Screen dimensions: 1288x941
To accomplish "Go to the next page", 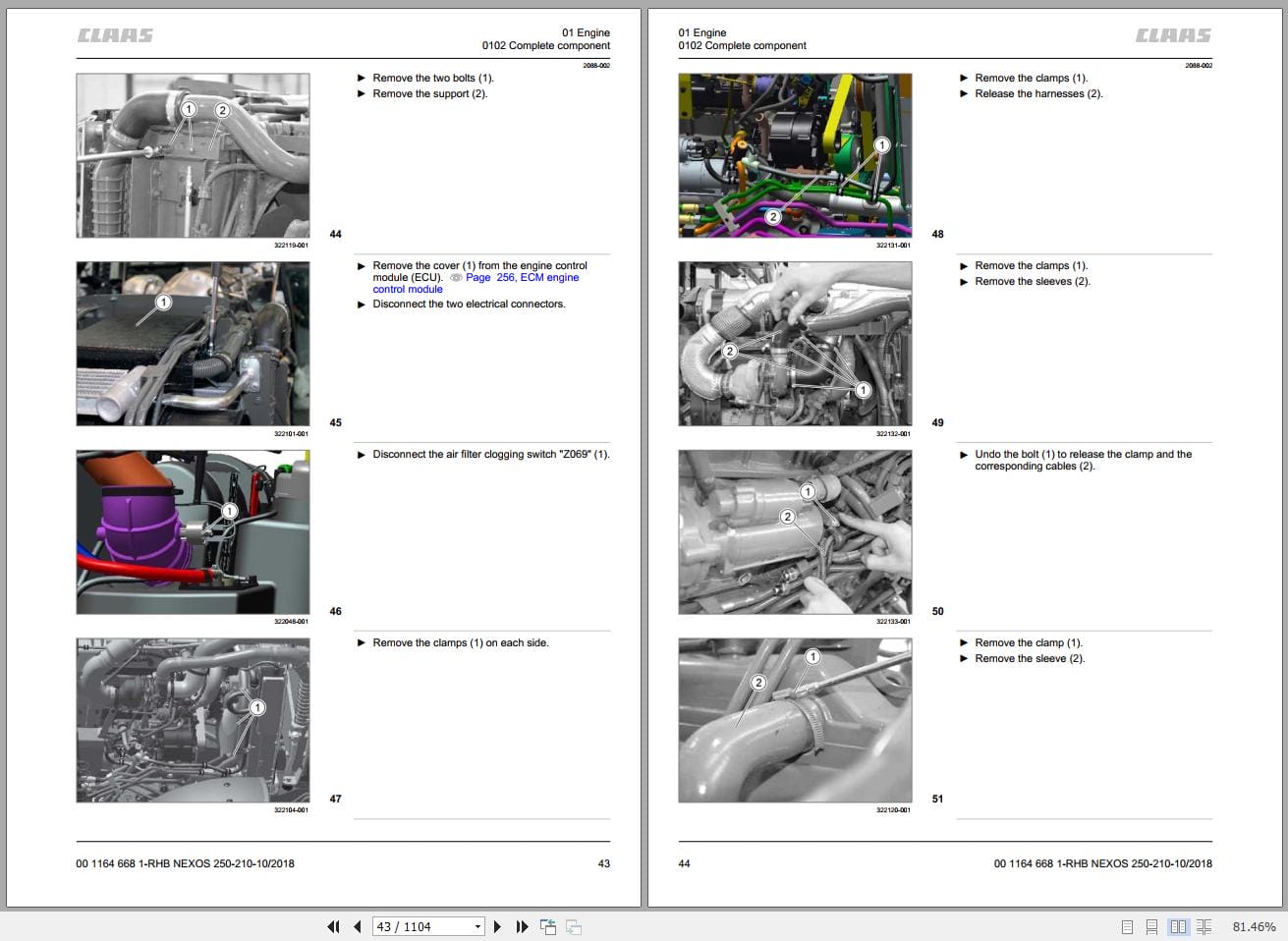I will point(497,926).
